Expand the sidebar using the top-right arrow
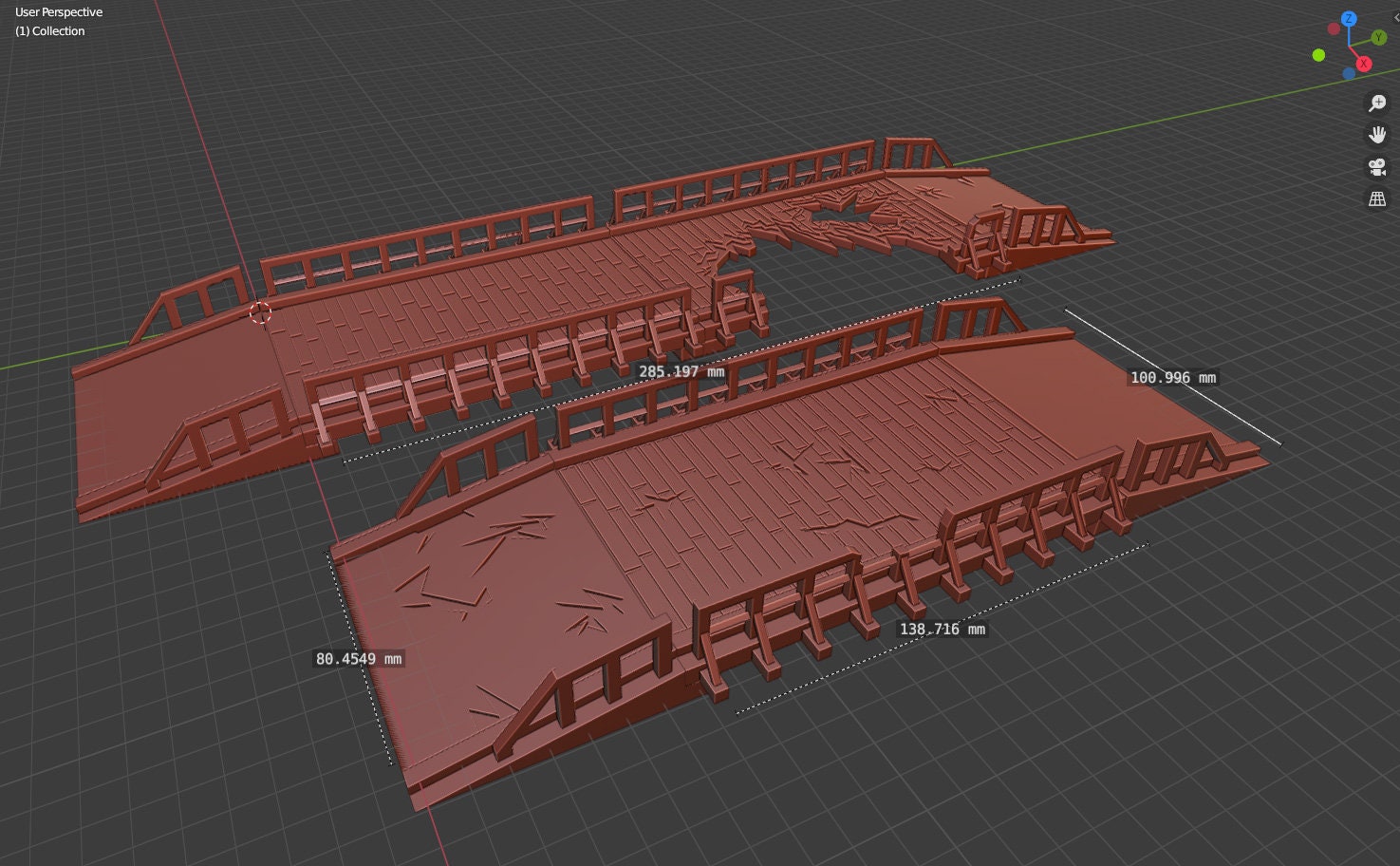Screen dimensions: 1400x866 (x=1395, y=17)
